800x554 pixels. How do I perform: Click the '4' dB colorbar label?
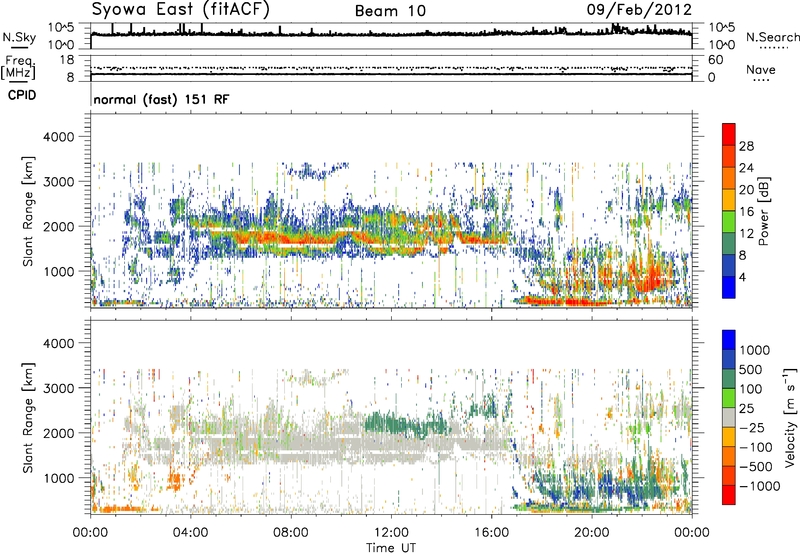point(743,277)
